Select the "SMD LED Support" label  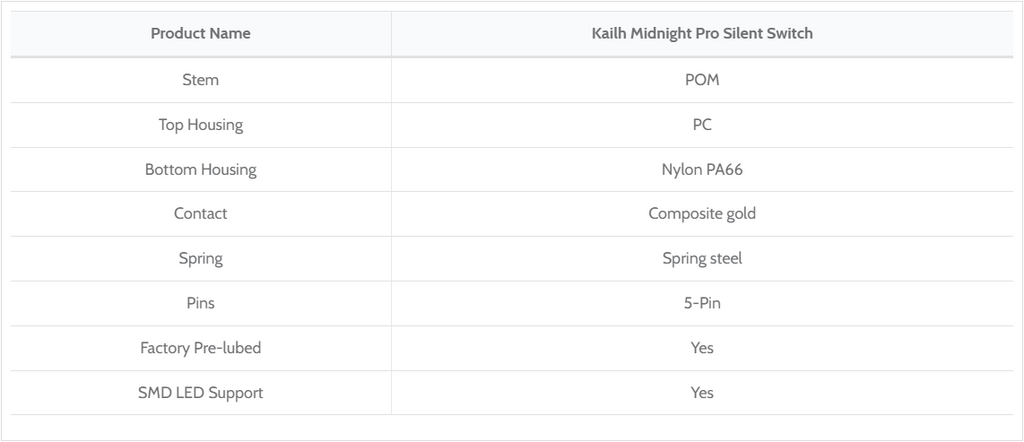coord(200,393)
